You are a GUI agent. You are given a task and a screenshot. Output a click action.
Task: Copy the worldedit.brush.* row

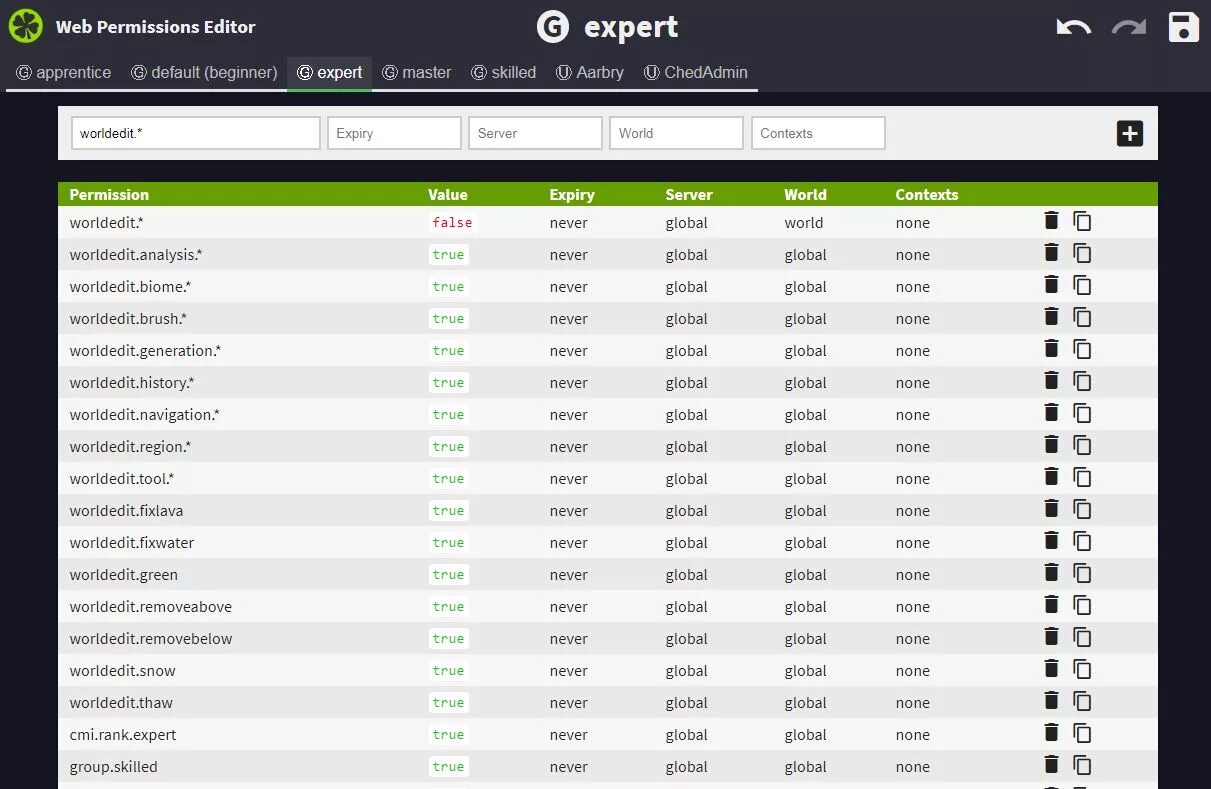[x=1082, y=317]
